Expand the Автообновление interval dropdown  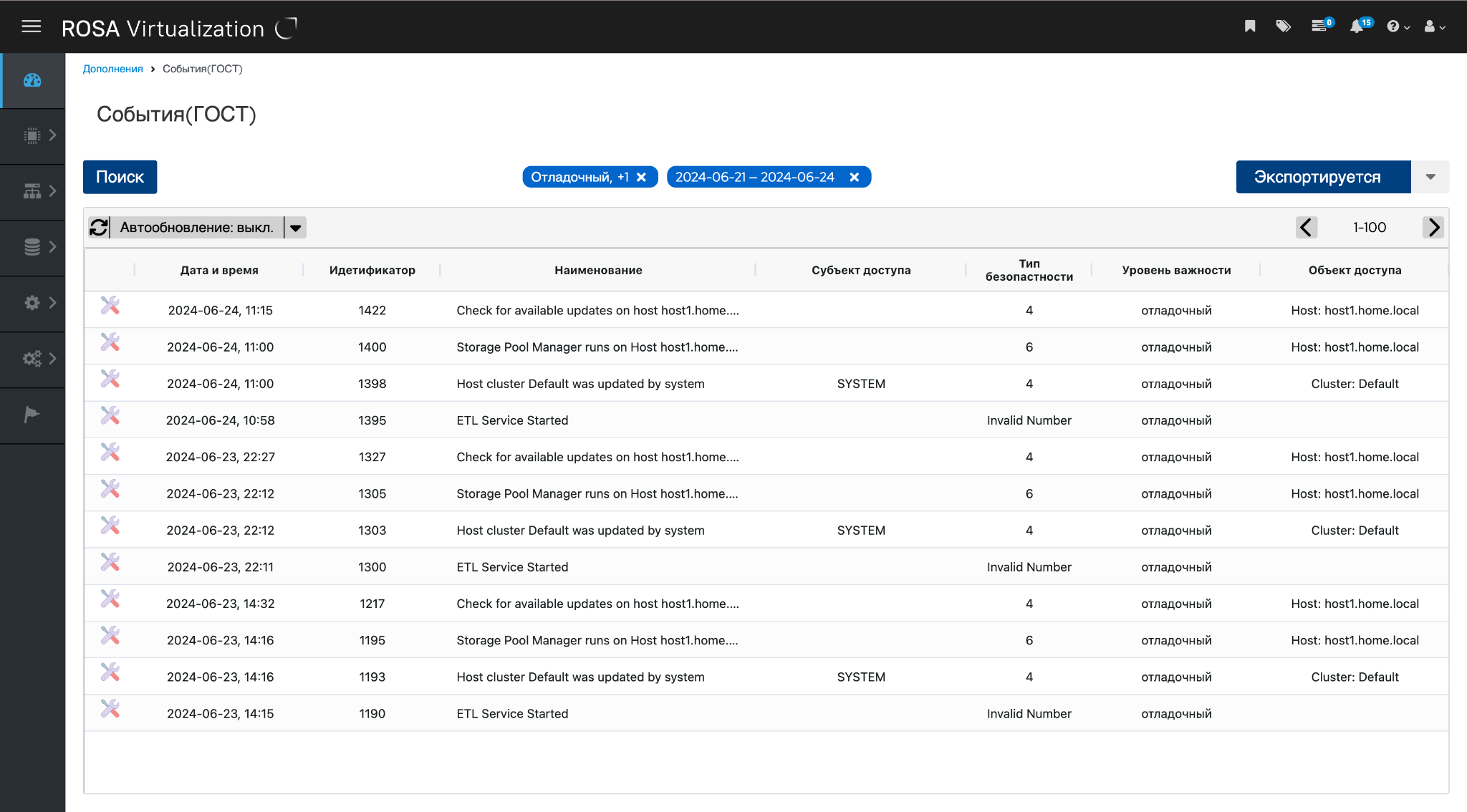tap(296, 228)
